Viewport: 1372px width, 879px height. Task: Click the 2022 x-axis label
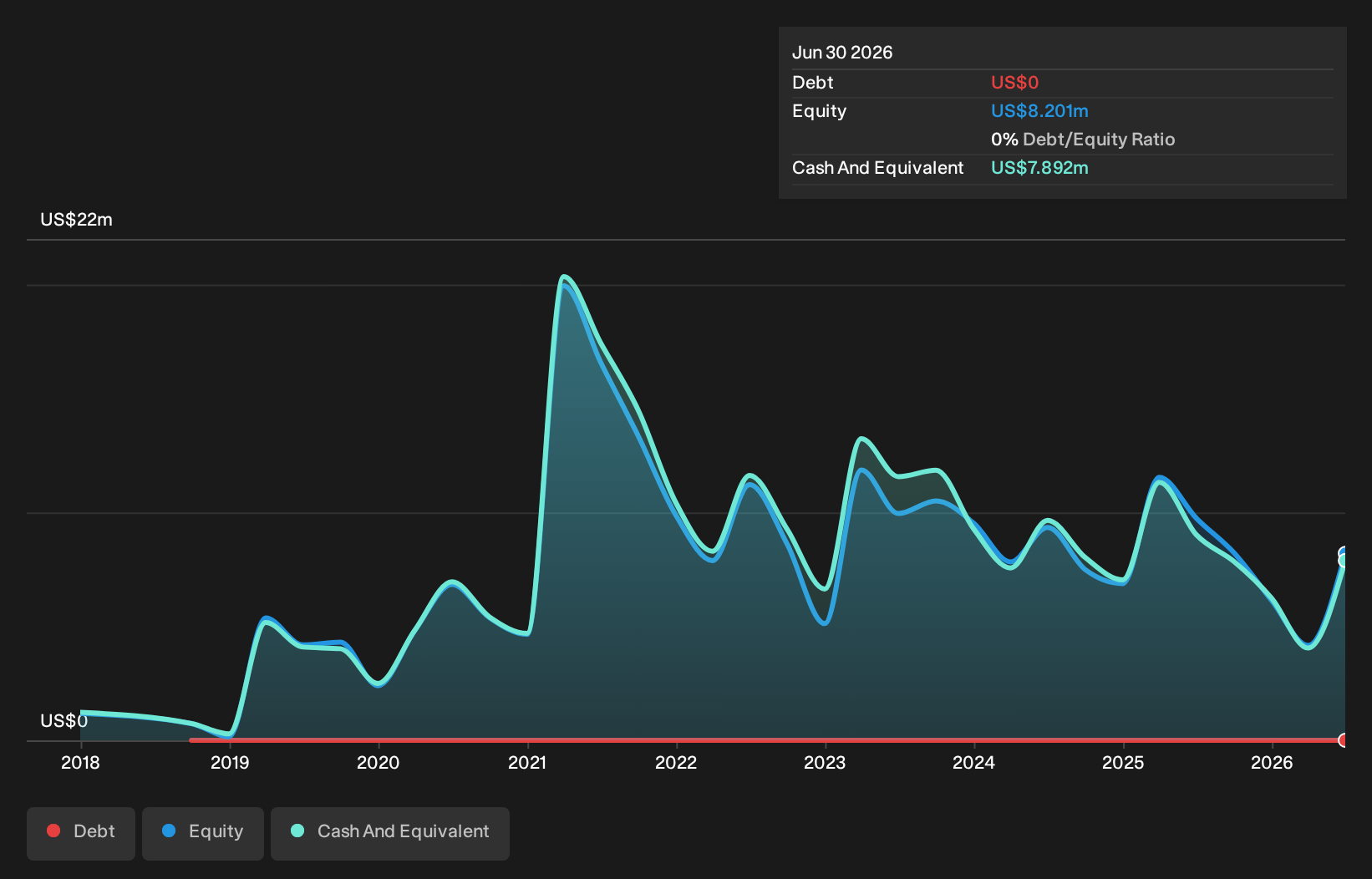[676, 762]
